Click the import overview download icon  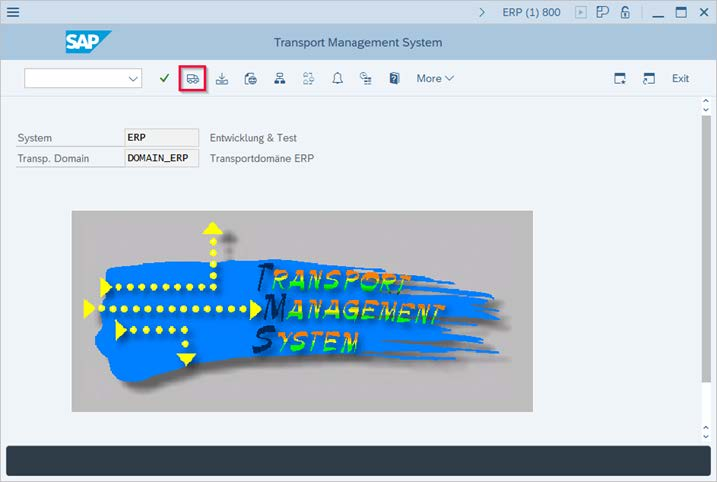[x=222, y=78]
